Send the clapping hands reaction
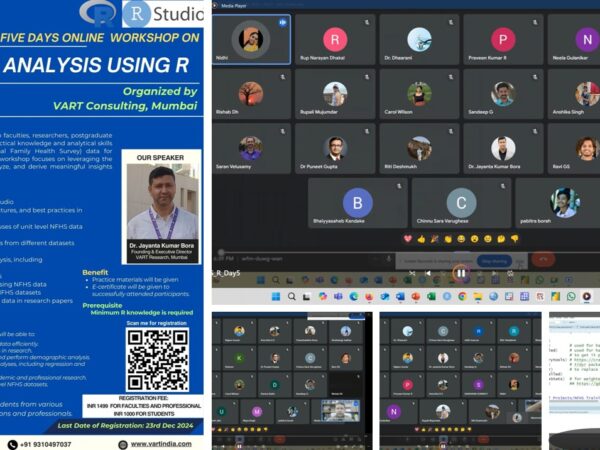600x450 pixels. coord(448,239)
